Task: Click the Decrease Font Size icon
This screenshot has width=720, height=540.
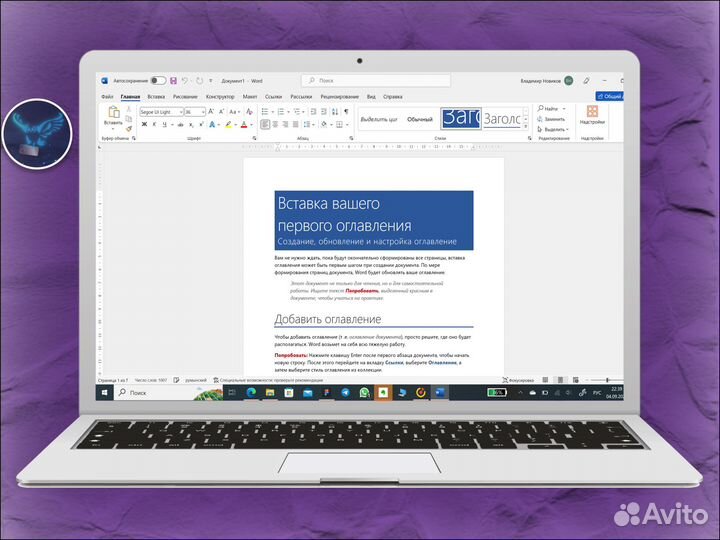Action: [x=221, y=112]
